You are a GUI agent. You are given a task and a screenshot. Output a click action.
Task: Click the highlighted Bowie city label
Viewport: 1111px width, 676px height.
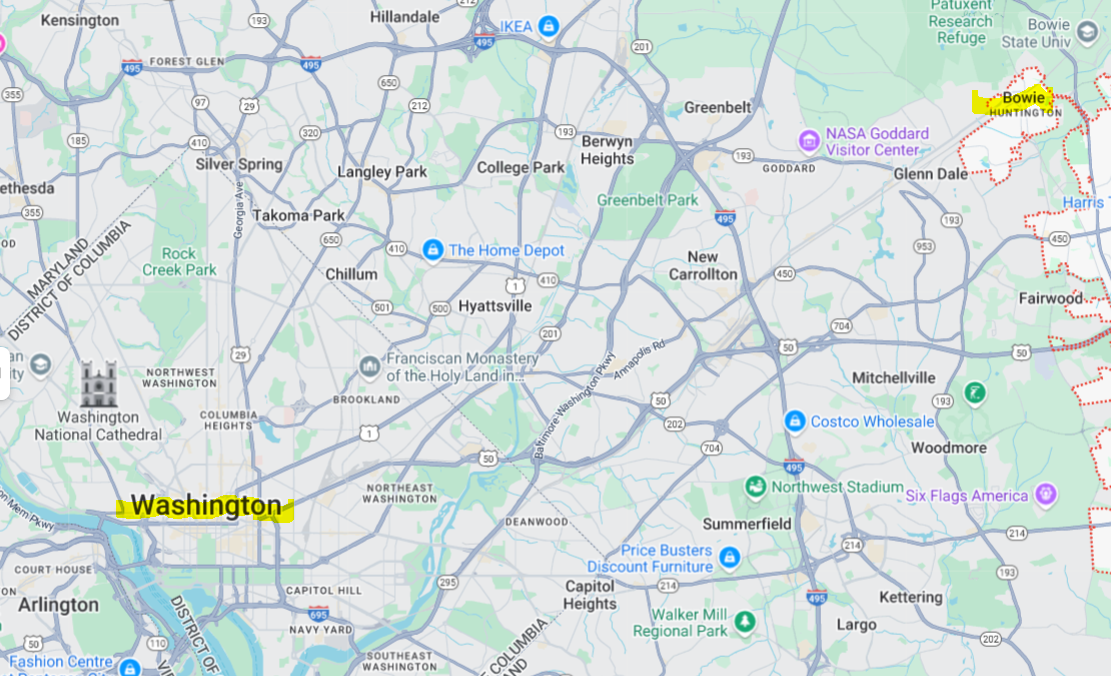[x=1024, y=98]
